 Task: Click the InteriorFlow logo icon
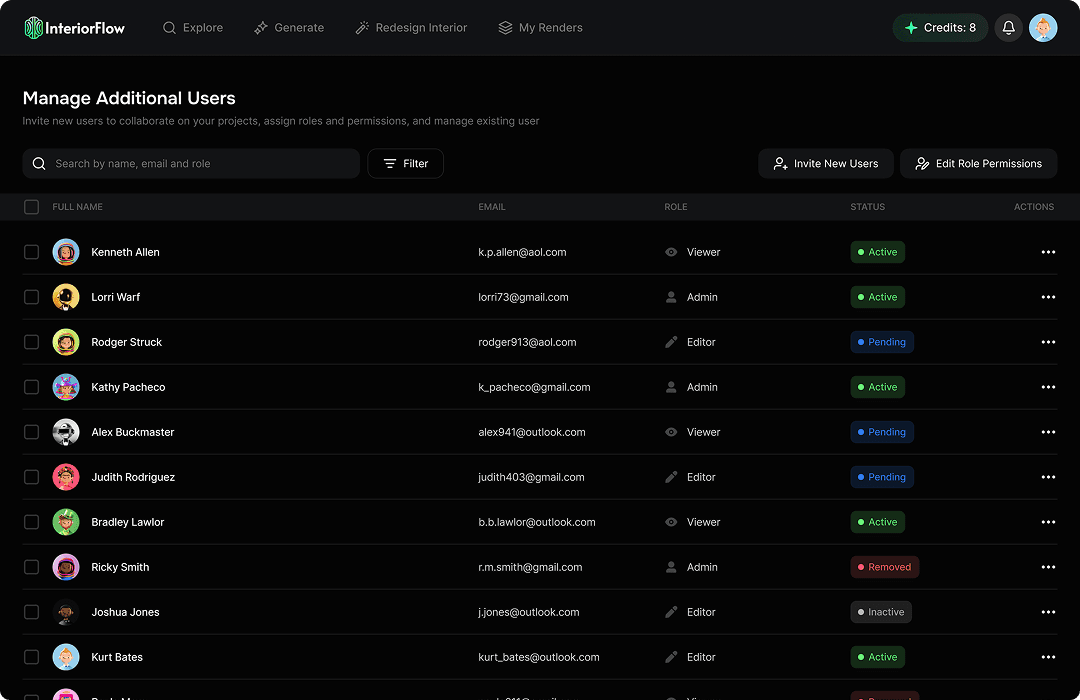[x=36, y=27]
